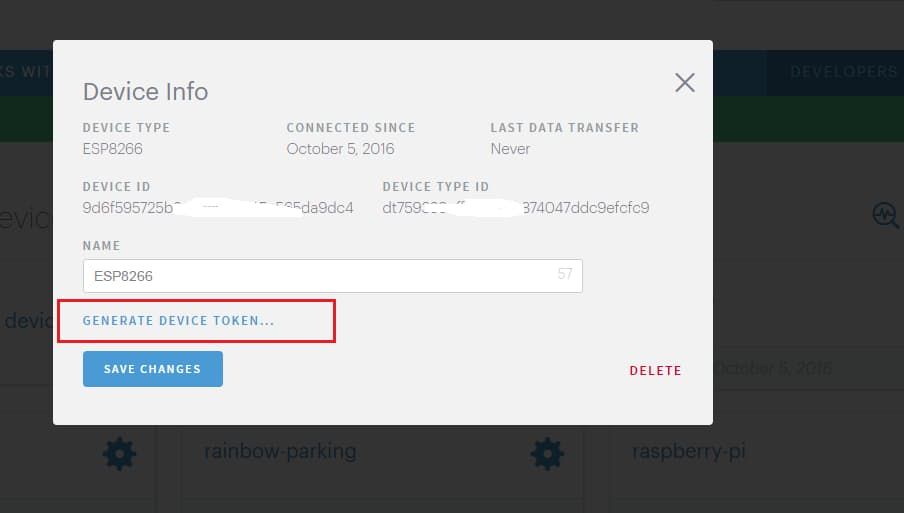Screen dimensions: 904x513
Task: Open the data activity magnifier icon
Action: pyautogui.click(x=885, y=214)
